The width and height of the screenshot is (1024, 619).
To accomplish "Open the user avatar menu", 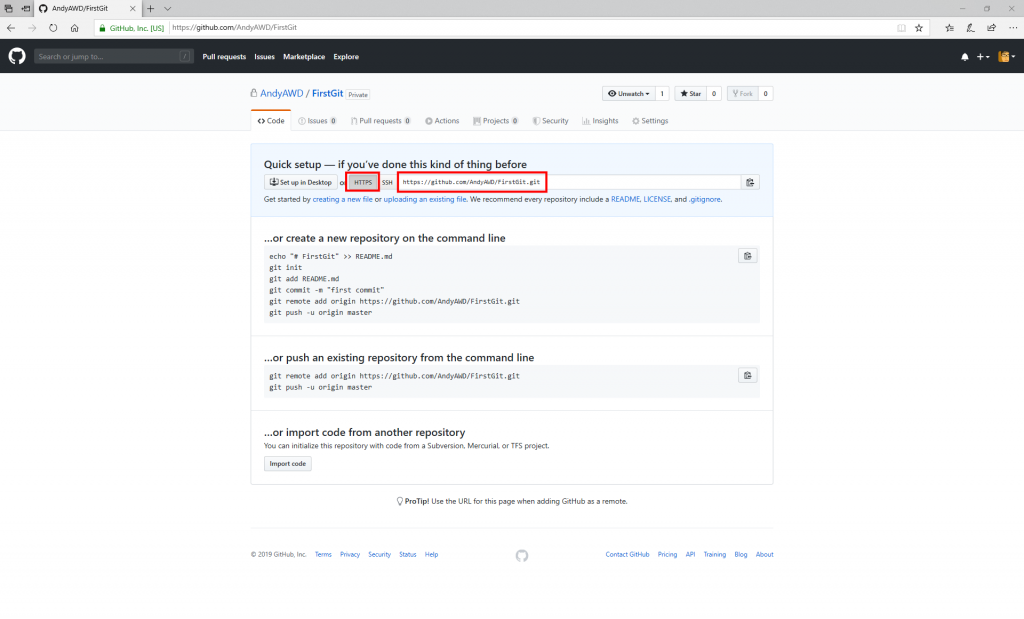I will point(1006,57).
